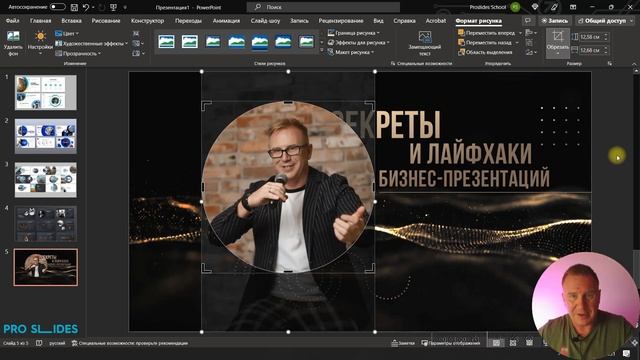This screenshot has width=640, height=360.
Task: Select the Переходы tab
Action: 188,20
